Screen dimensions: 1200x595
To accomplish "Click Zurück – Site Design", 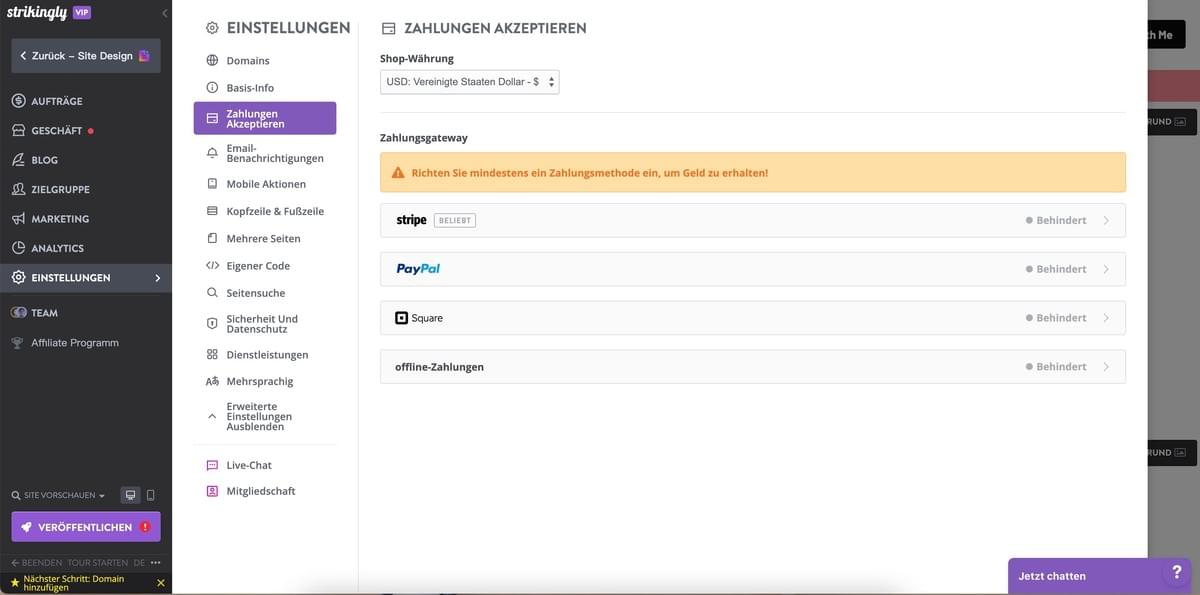I will (x=85, y=55).
